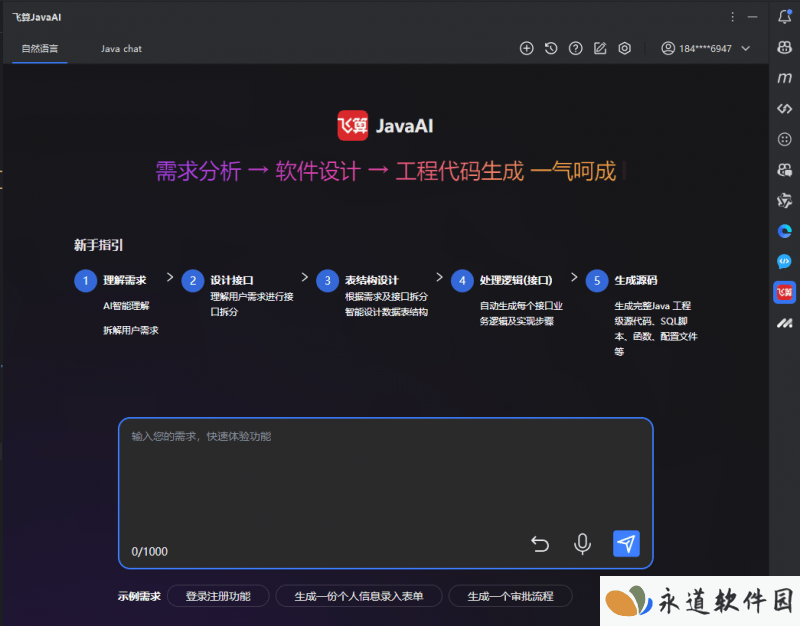
Task: Click step 1 label 理解需求
Action: point(125,280)
